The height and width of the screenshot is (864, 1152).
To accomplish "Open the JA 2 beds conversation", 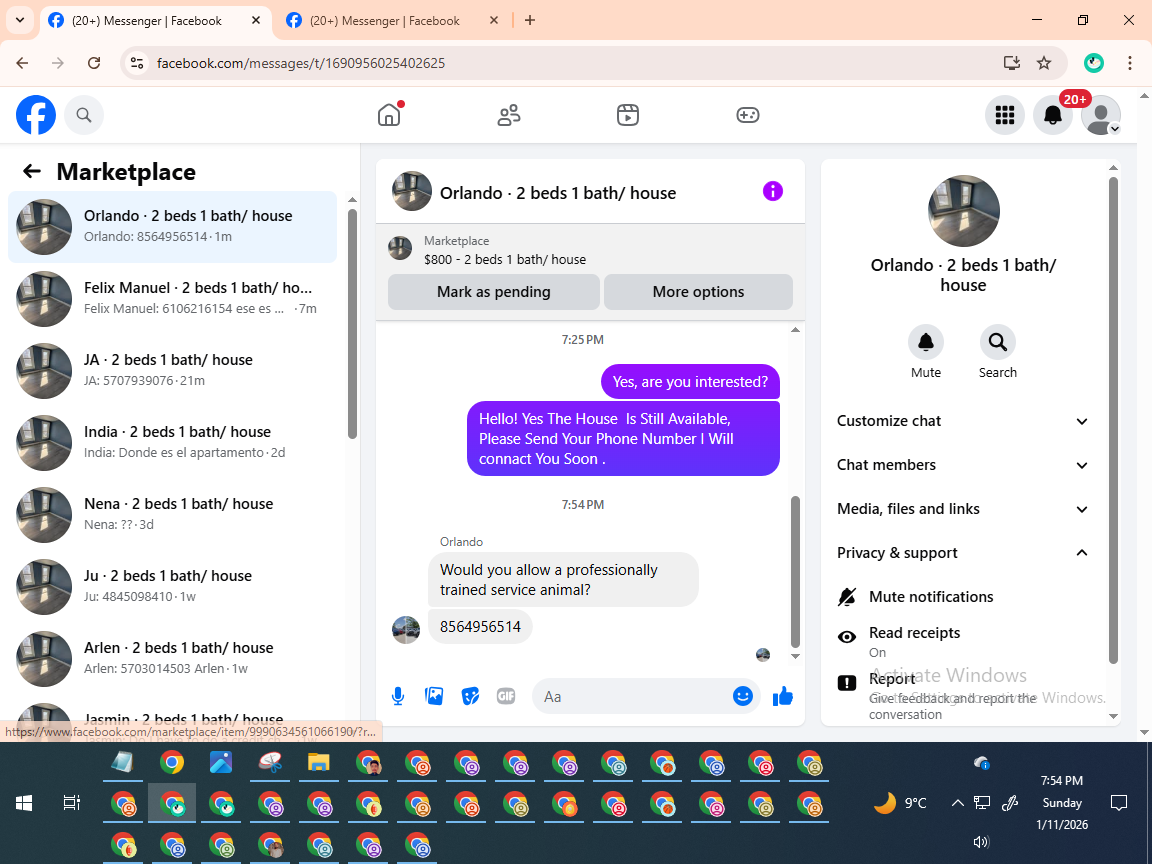I will [173, 370].
